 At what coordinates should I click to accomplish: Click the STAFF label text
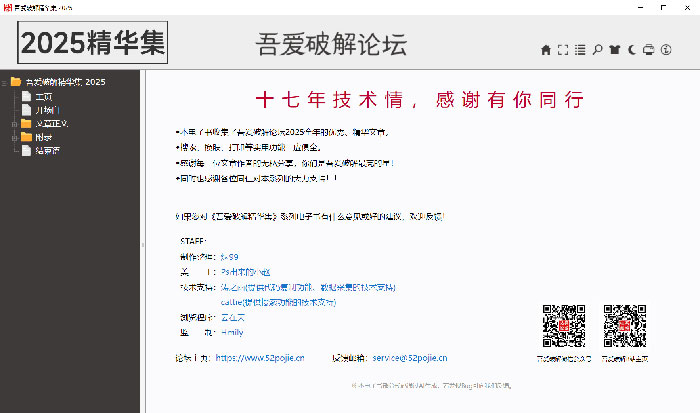(193, 241)
